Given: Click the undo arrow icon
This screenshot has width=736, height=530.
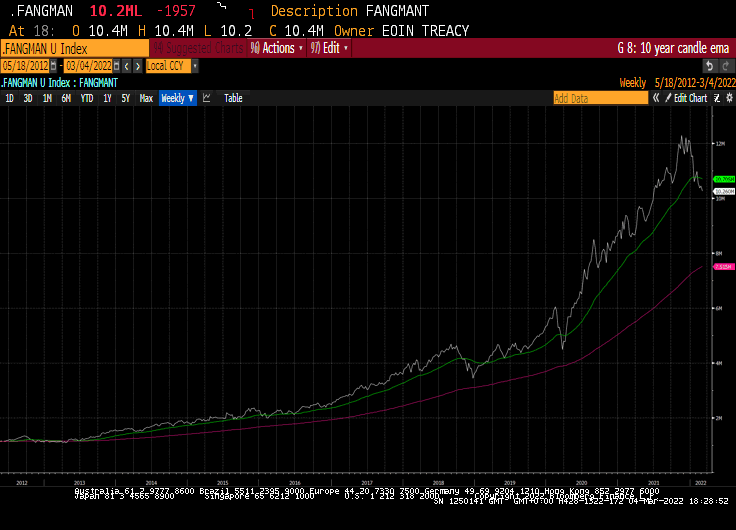Looking at the screenshot, I should click(710, 66).
